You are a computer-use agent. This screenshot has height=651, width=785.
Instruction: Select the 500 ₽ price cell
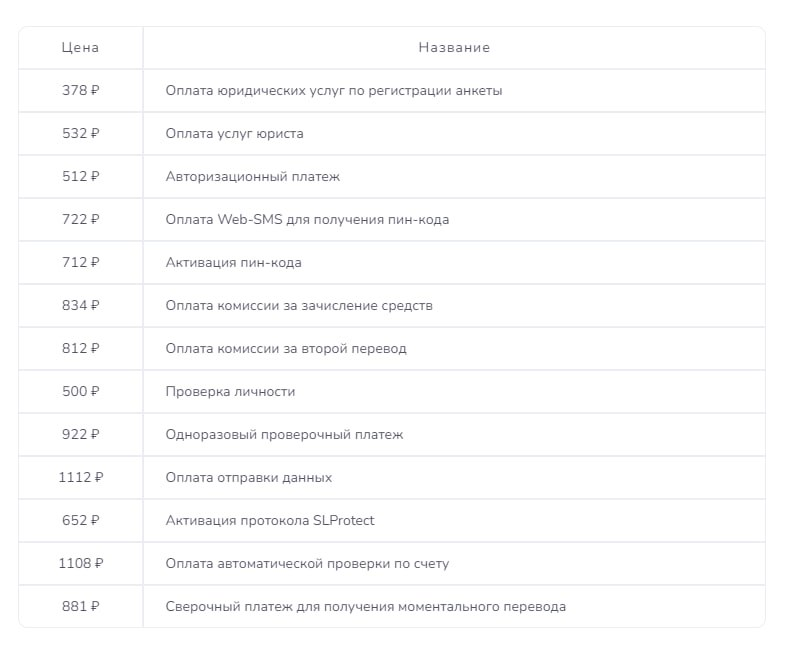tap(81, 392)
